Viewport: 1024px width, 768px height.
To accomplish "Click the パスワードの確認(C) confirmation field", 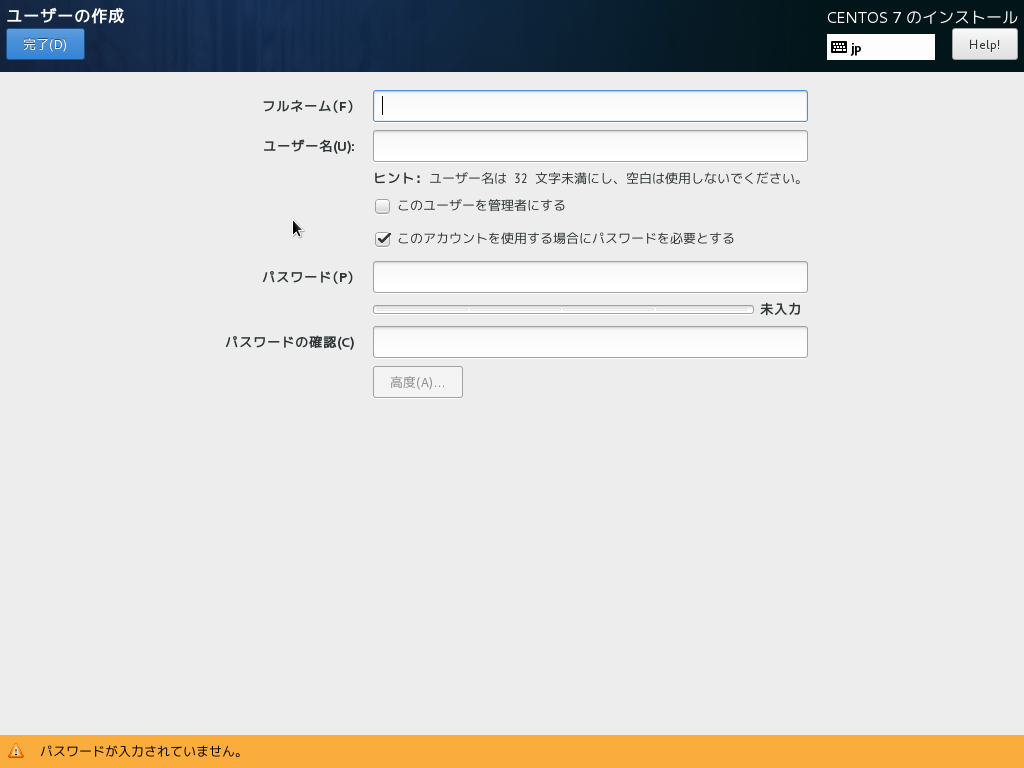I will click(x=590, y=341).
